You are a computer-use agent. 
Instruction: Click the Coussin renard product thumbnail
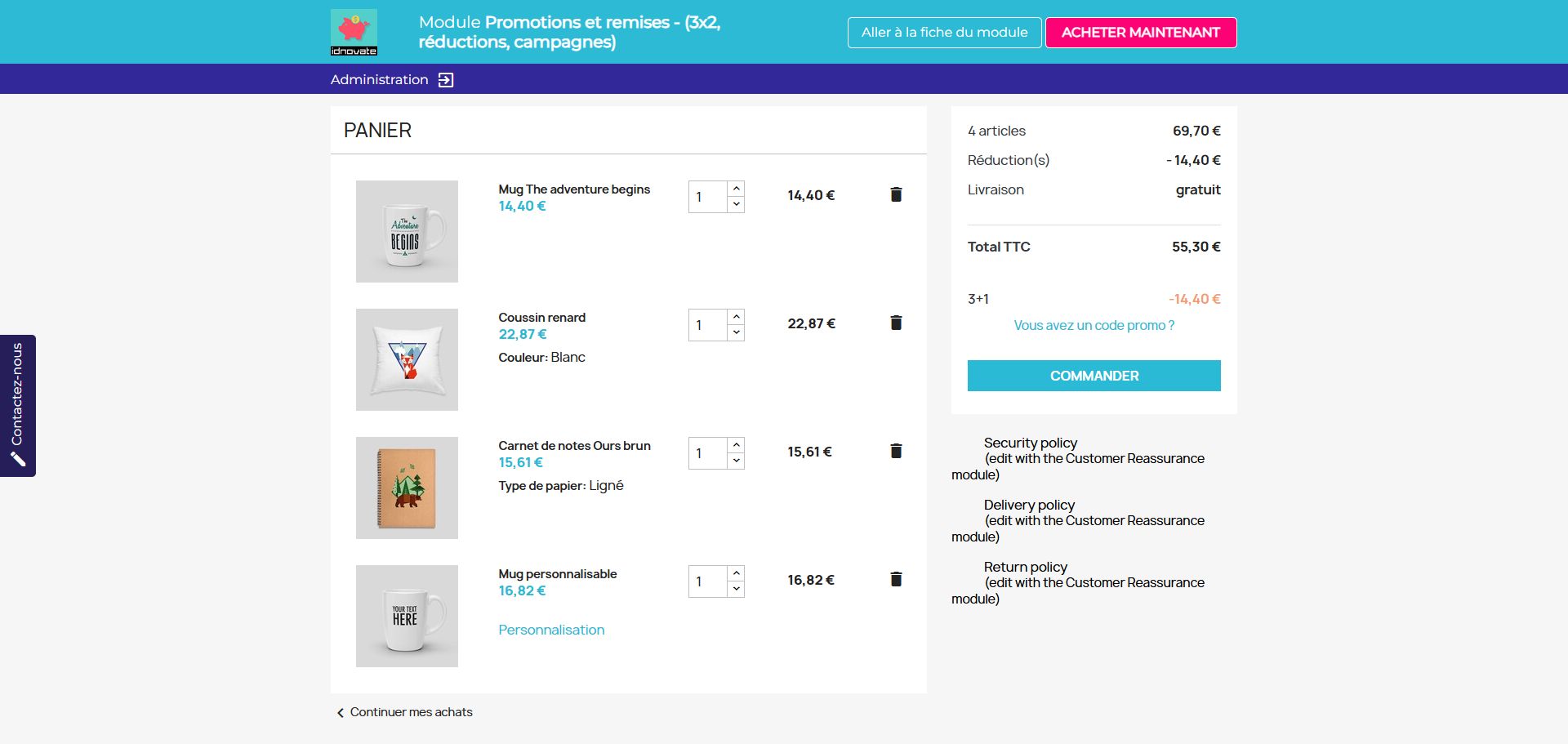(407, 359)
